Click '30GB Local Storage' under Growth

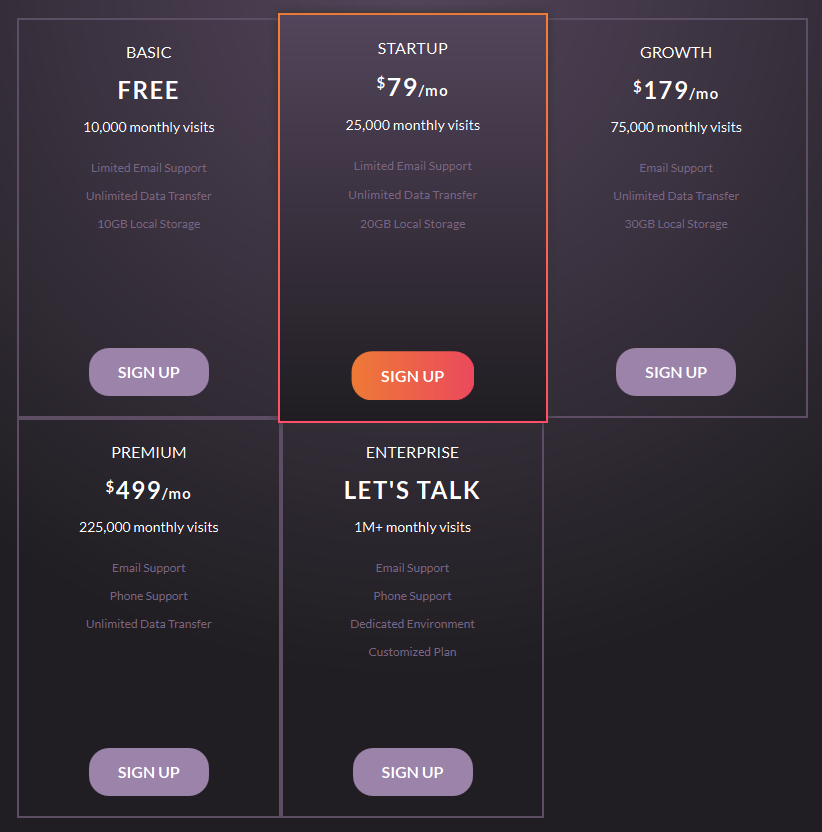(675, 223)
